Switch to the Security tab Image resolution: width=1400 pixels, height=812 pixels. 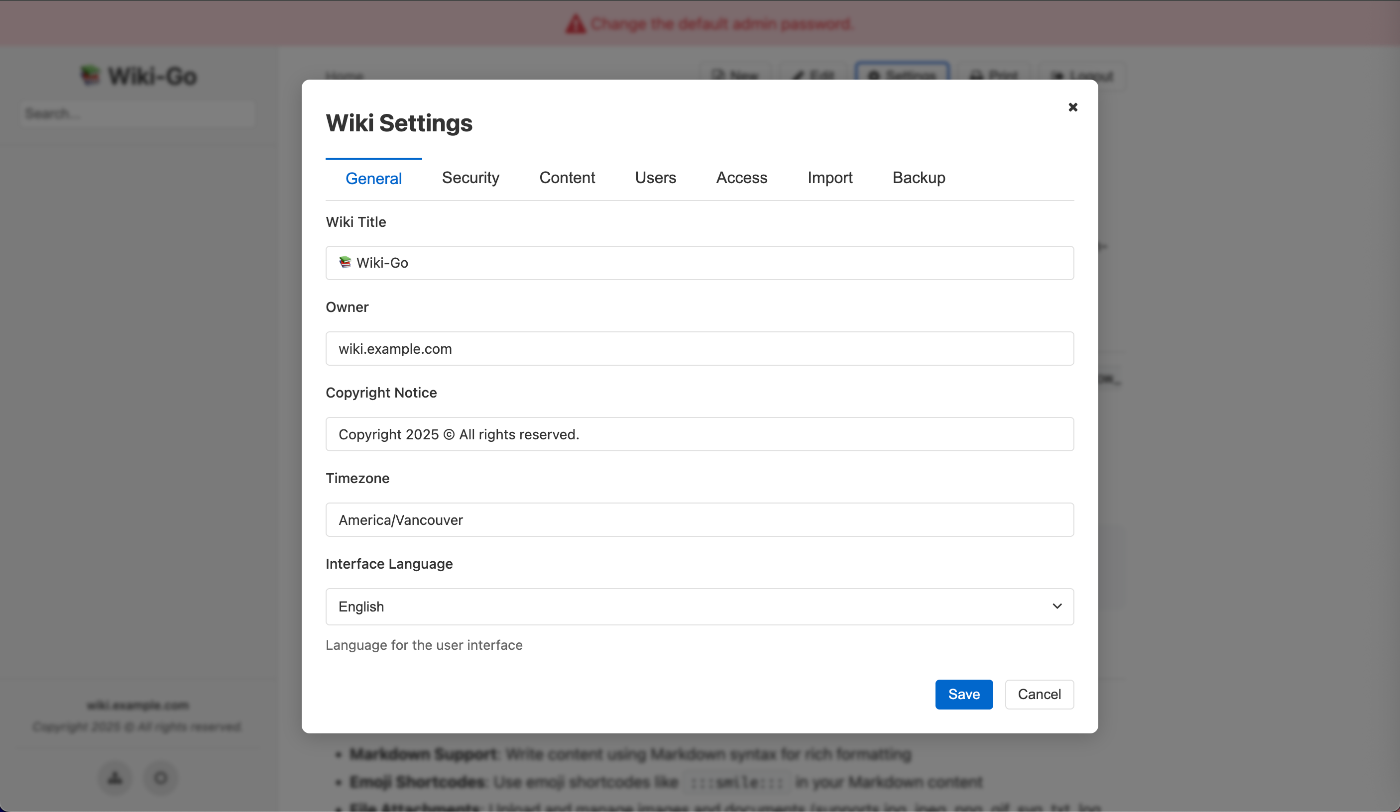470,178
